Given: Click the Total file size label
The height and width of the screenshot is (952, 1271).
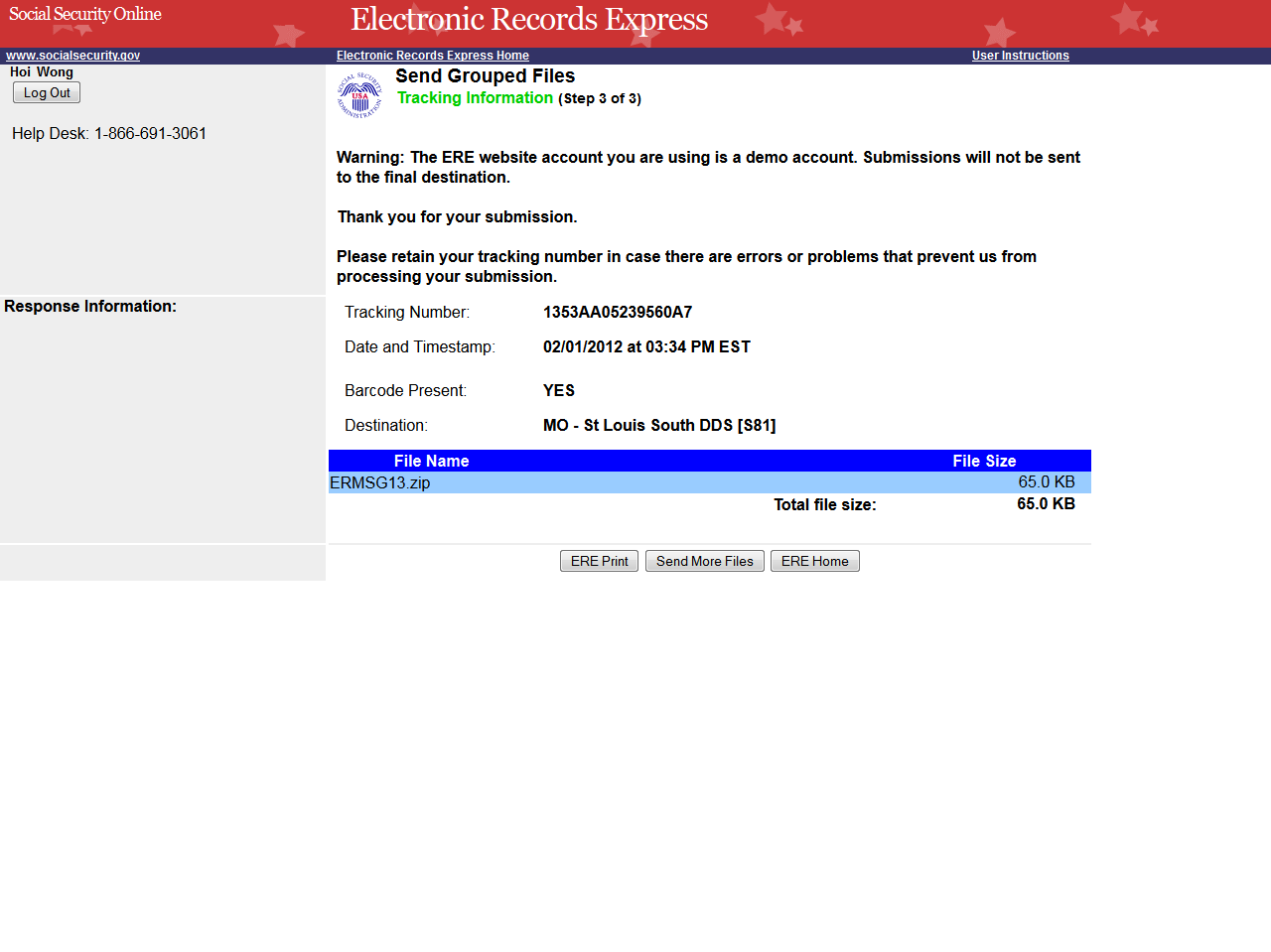Looking at the screenshot, I should tap(825, 504).
